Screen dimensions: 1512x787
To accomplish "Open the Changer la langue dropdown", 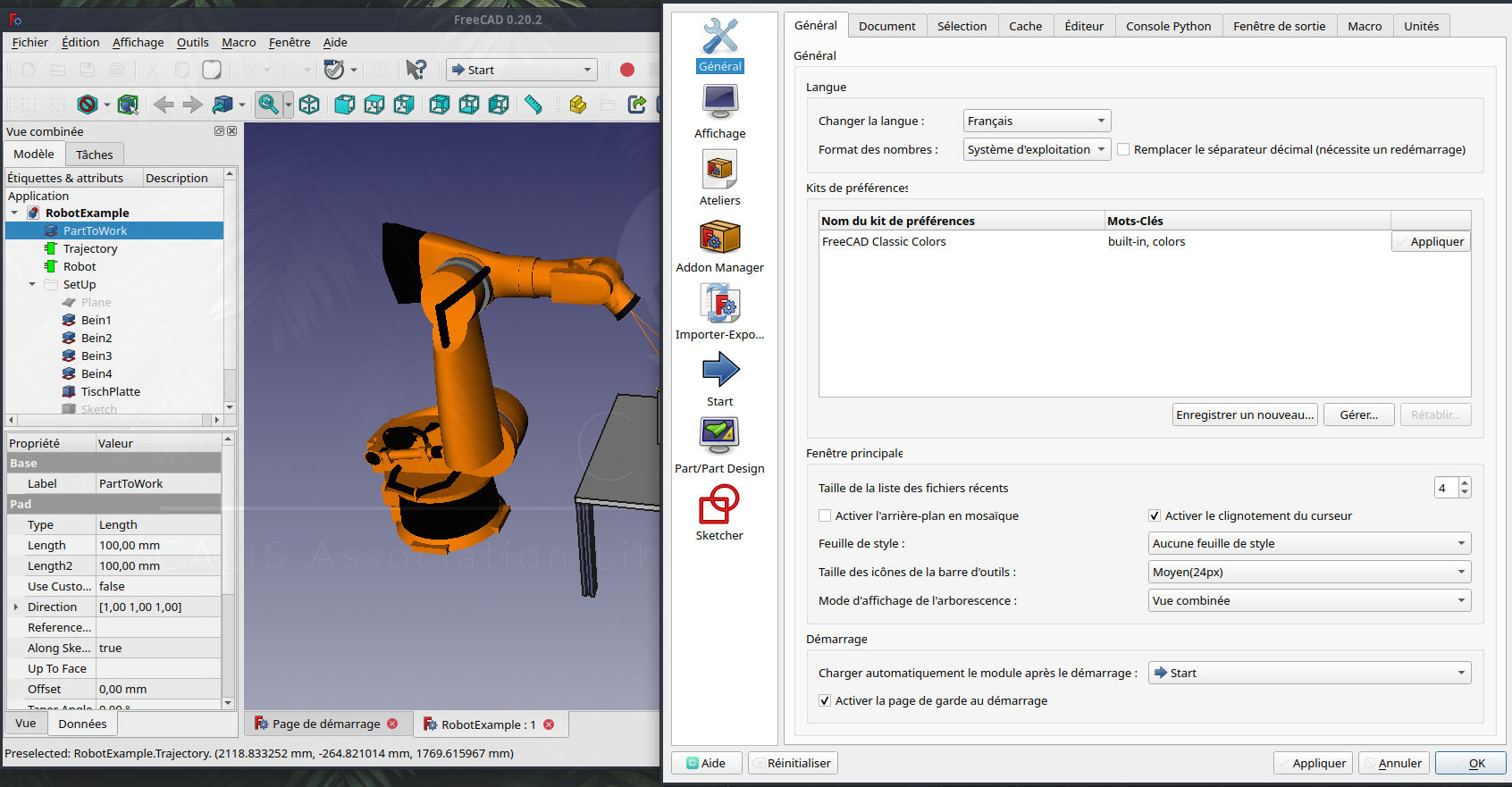I will (x=1037, y=121).
